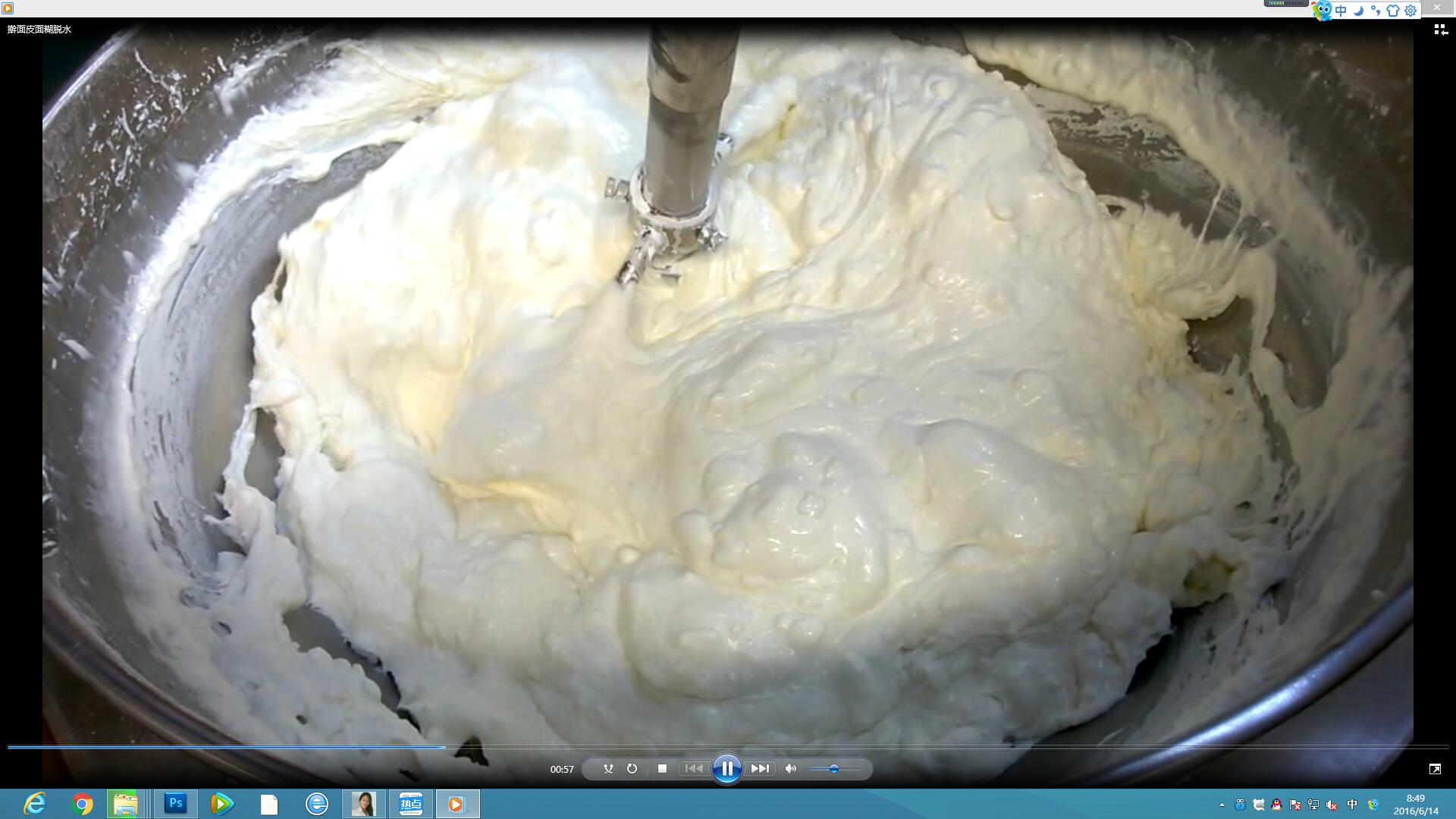Open IME settings gear icon
The image size is (1456, 819).
pos(1410,11)
